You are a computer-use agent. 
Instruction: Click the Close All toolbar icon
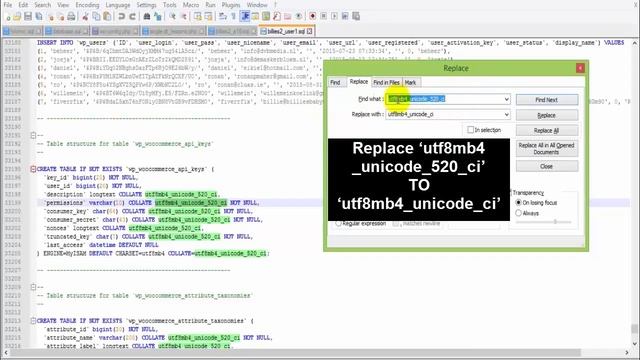(61, 16)
